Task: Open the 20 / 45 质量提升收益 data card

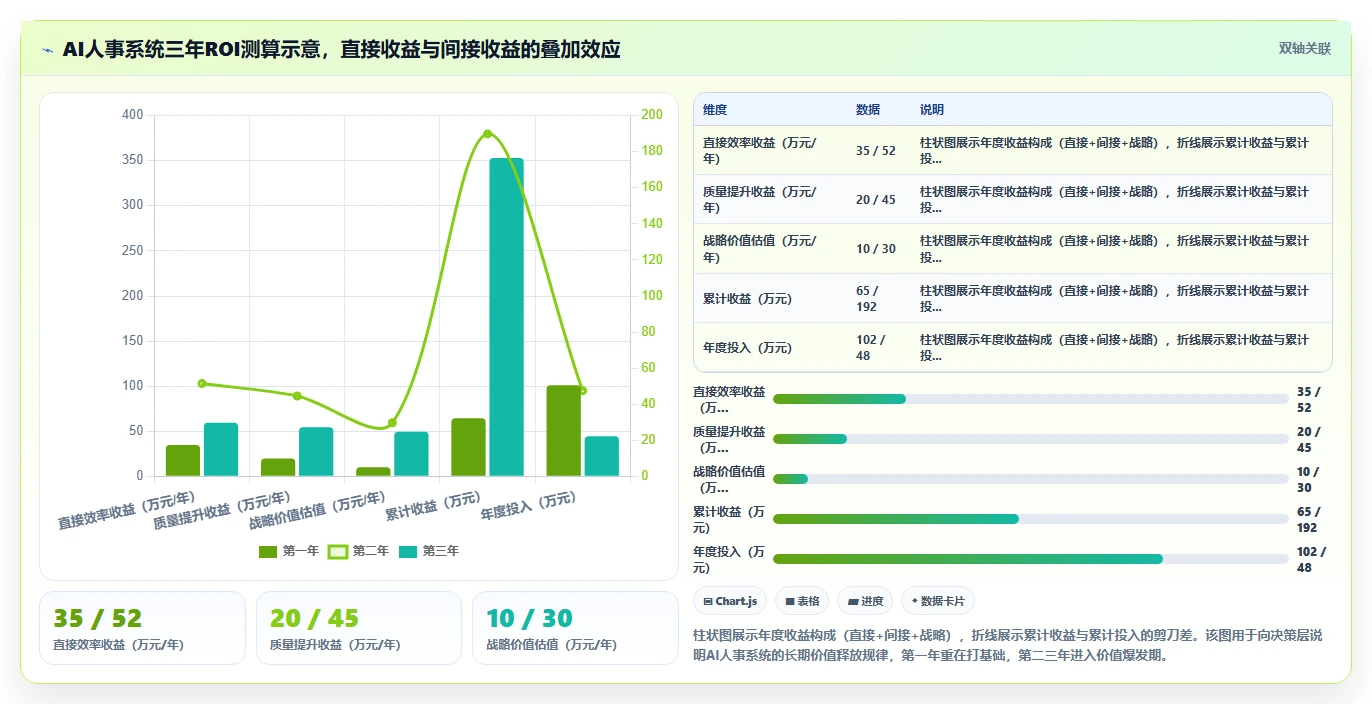Action: [359, 628]
